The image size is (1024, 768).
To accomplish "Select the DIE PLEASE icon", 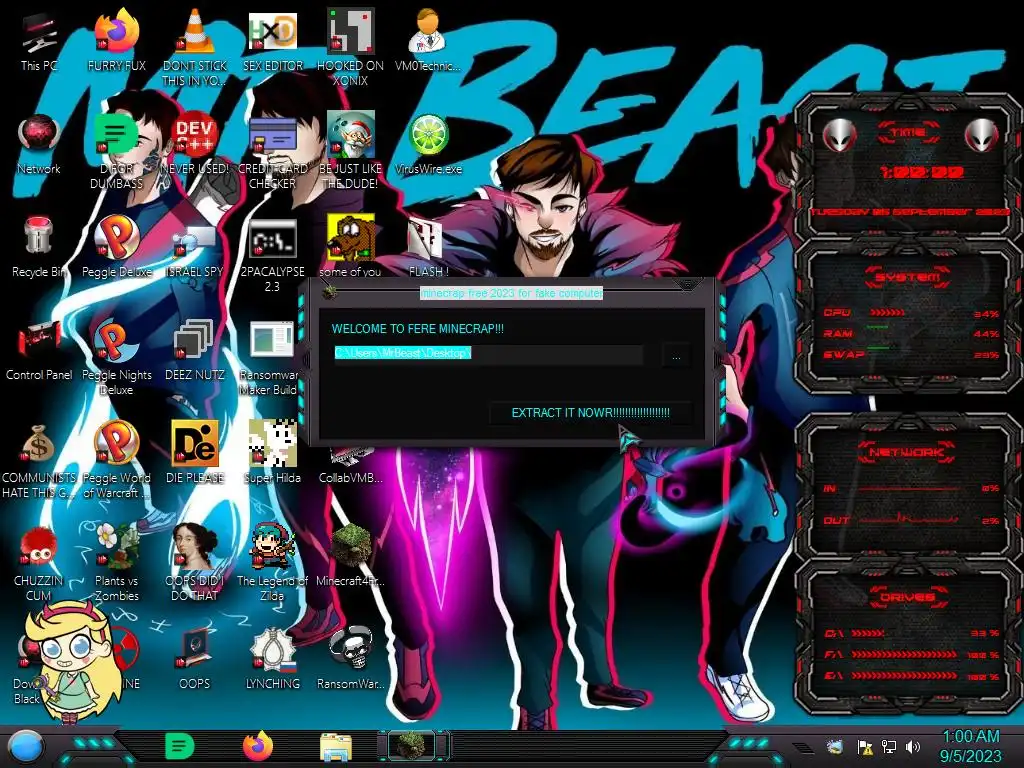I will [x=195, y=453].
